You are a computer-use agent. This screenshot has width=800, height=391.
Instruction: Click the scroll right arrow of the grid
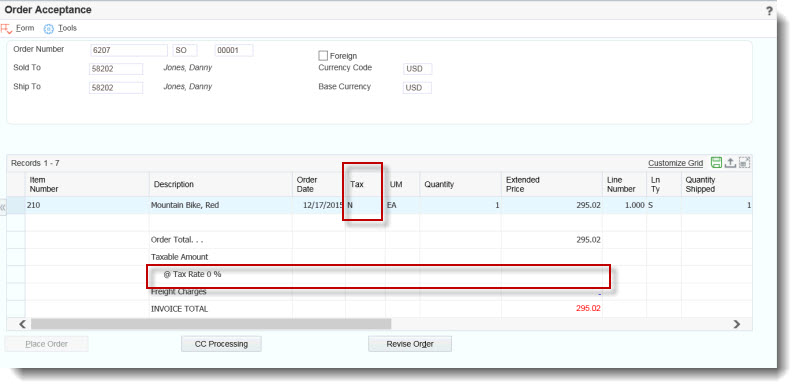click(x=736, y=324)
